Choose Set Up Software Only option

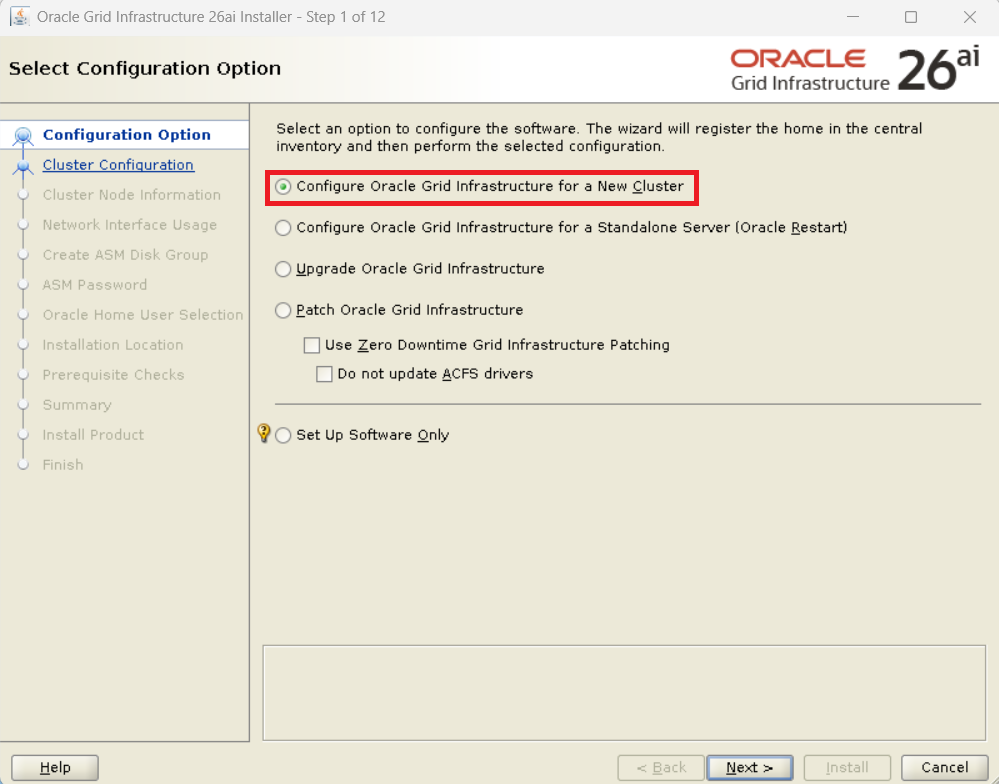tap(284, 436)
